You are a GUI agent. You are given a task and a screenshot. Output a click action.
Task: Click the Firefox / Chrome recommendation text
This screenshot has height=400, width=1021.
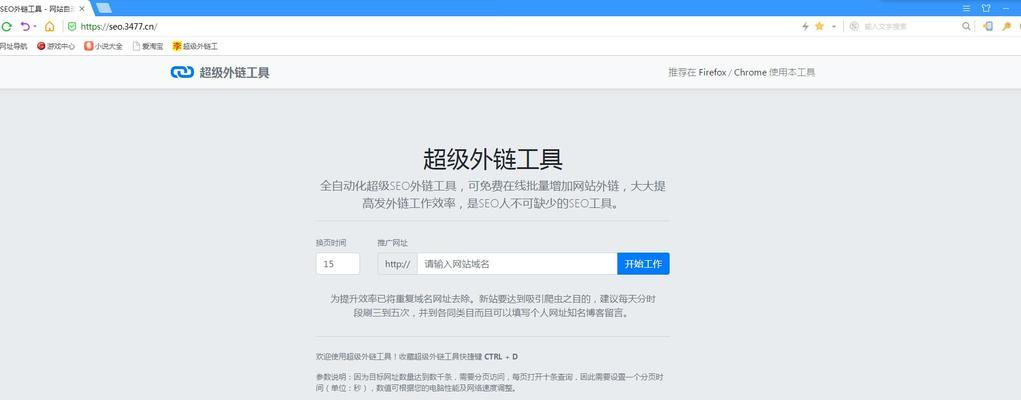pyautogui.click(x=742, y=72)
